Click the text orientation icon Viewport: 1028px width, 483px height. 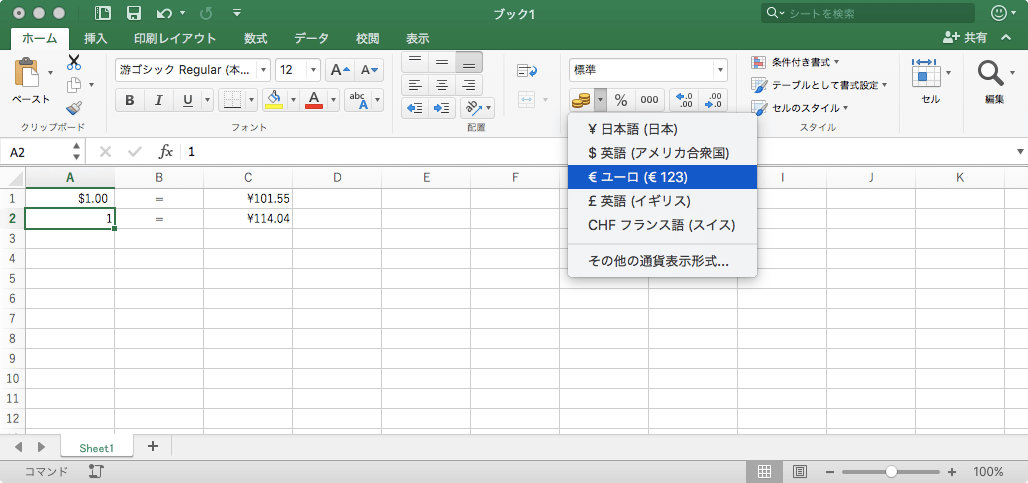(x=472, y=107)
